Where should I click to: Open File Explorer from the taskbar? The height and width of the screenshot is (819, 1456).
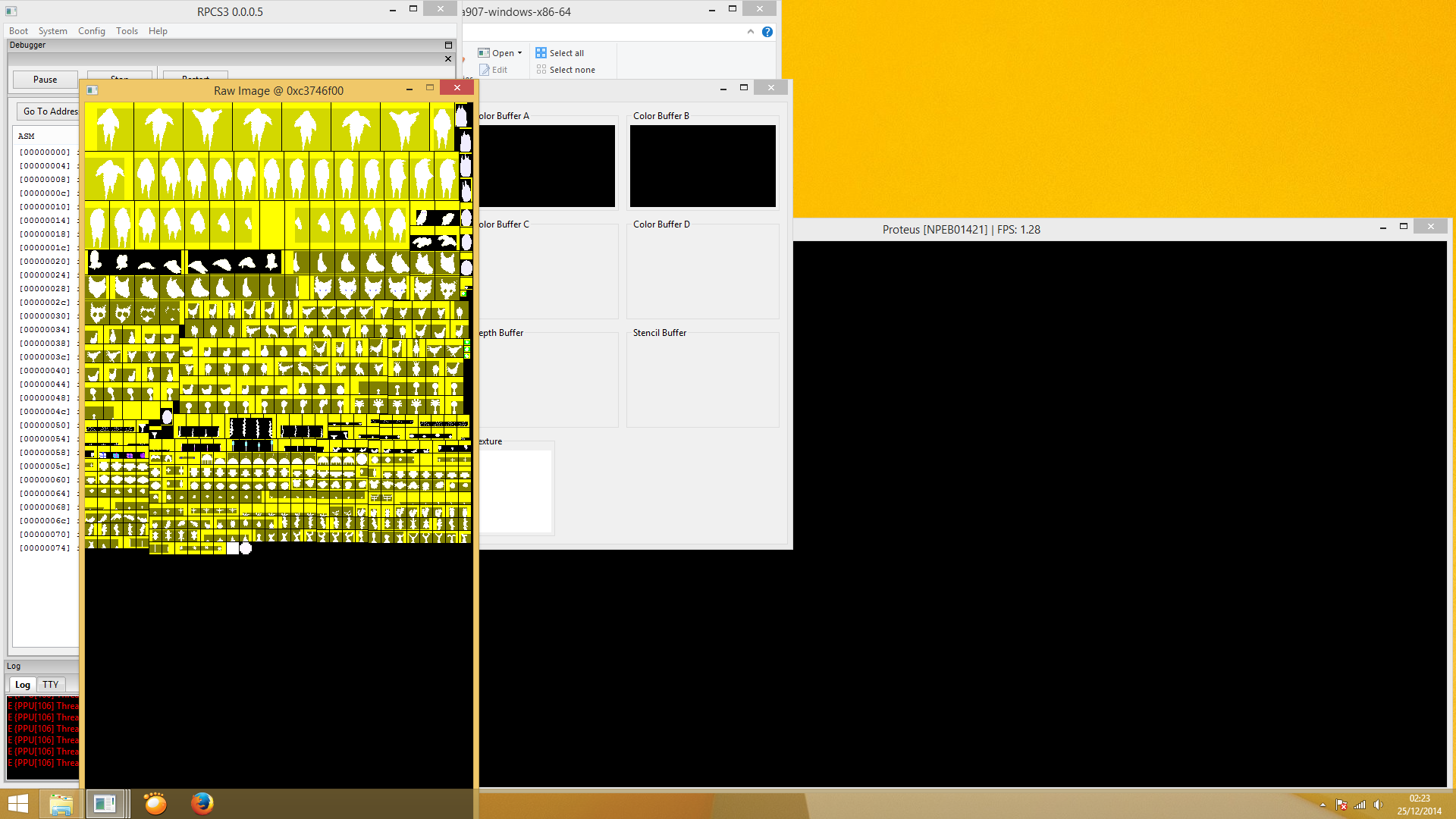tap(61, 804)
